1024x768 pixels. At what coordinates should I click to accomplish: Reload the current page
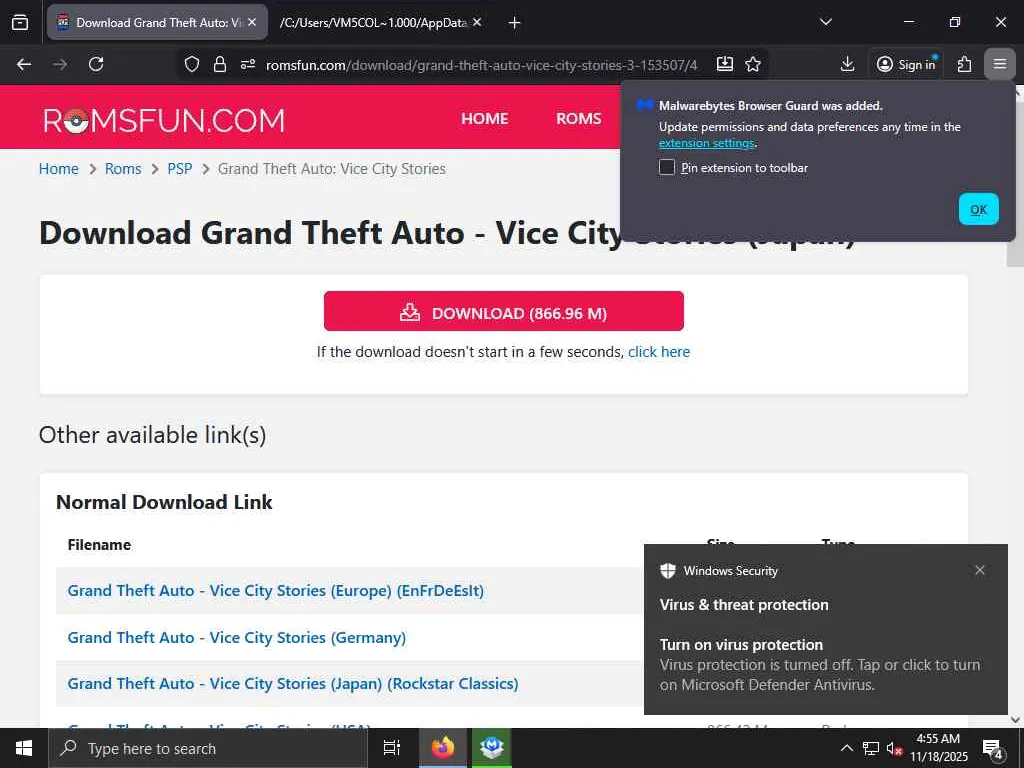pos(96,64)
